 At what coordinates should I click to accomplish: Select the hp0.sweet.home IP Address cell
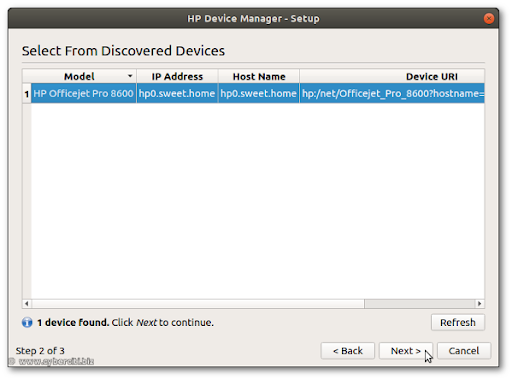point(177,93)
